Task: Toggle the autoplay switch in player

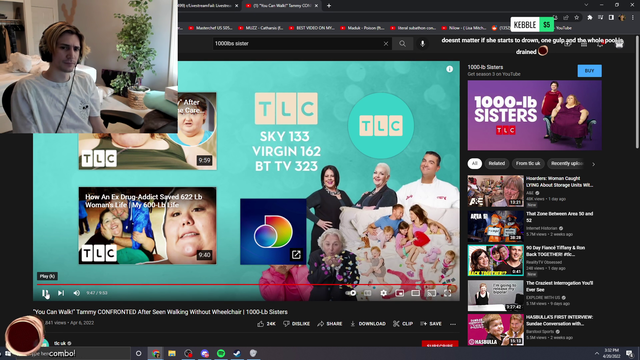Action: pos(351,293)
